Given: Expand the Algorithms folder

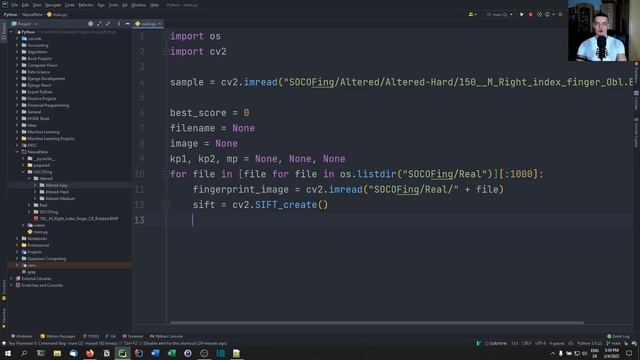Looking at the screenshot, I should [x=18, y=52].
